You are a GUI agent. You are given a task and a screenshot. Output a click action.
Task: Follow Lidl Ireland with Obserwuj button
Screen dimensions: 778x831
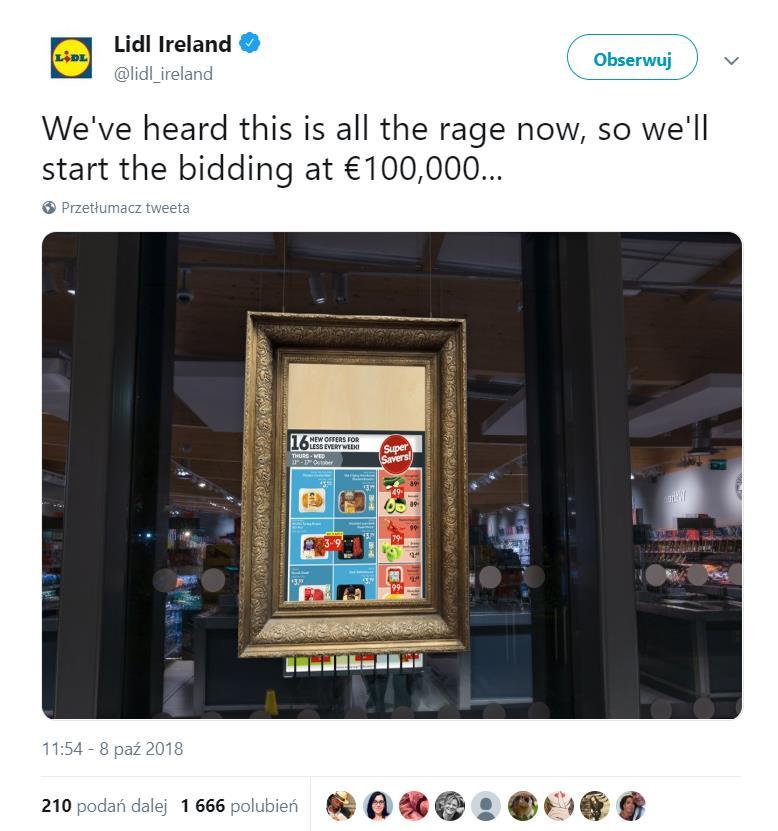click(x=632, y=57)
